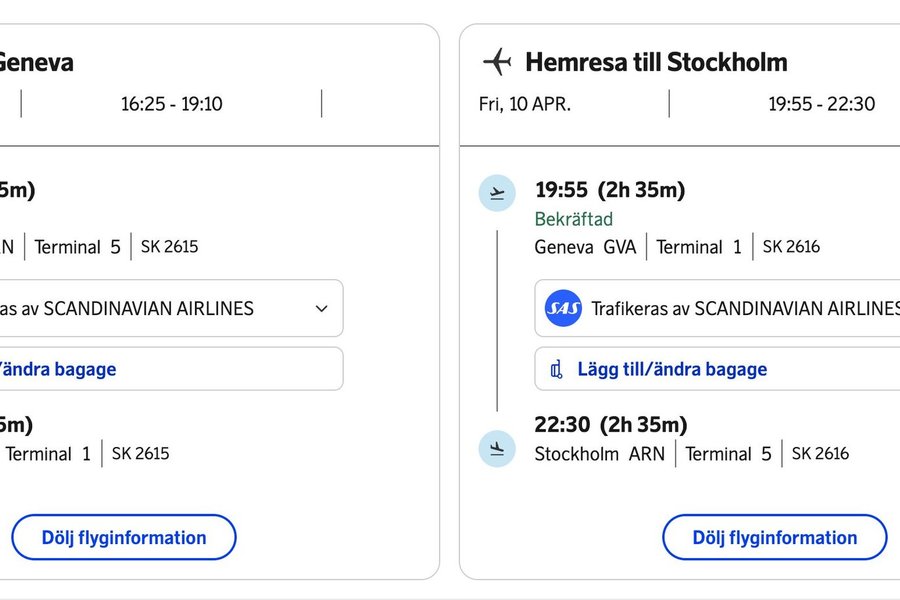Click the takeoff icon at 19:55 departure

tap(497, 193)
